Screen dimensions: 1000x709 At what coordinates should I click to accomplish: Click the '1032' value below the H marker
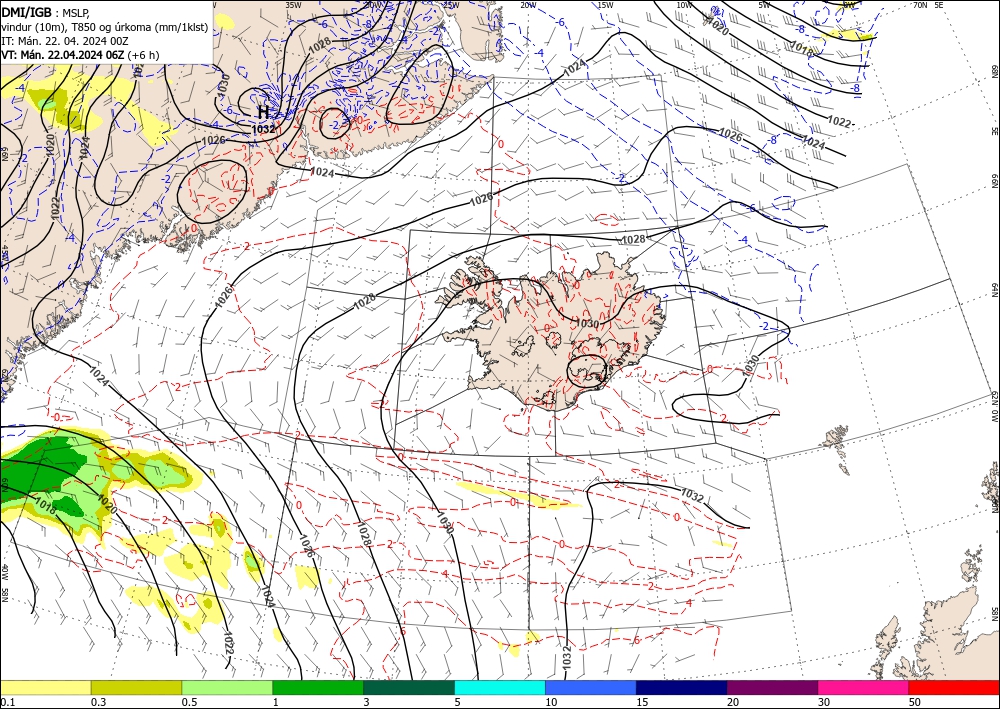[x=263, y=129]
